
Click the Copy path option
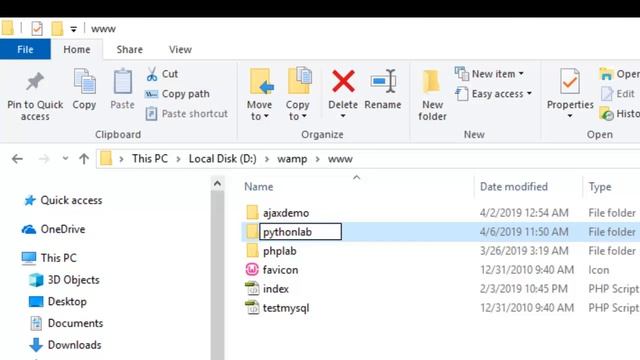(x=178, y=94)
